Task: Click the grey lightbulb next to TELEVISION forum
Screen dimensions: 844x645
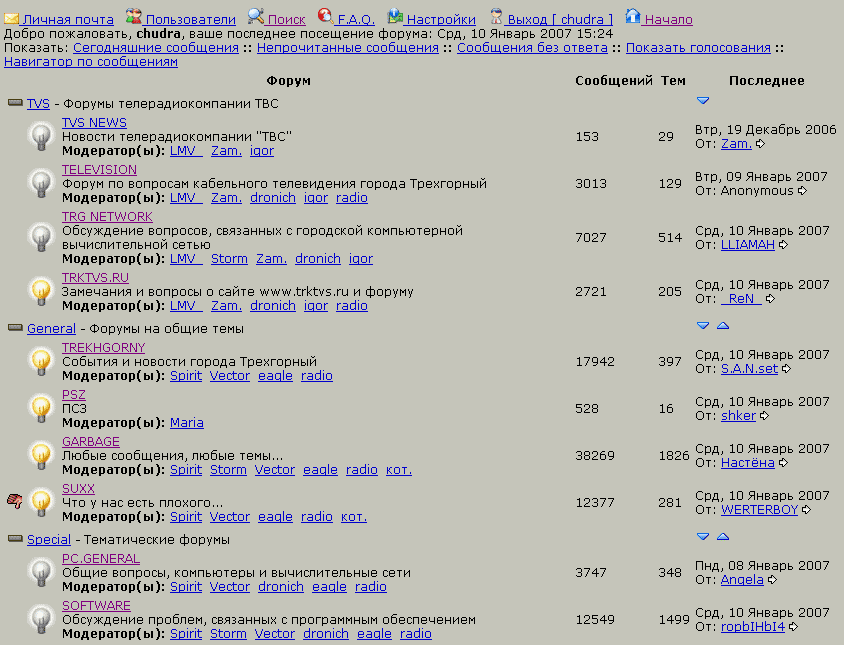Action: tap(40, 183)
